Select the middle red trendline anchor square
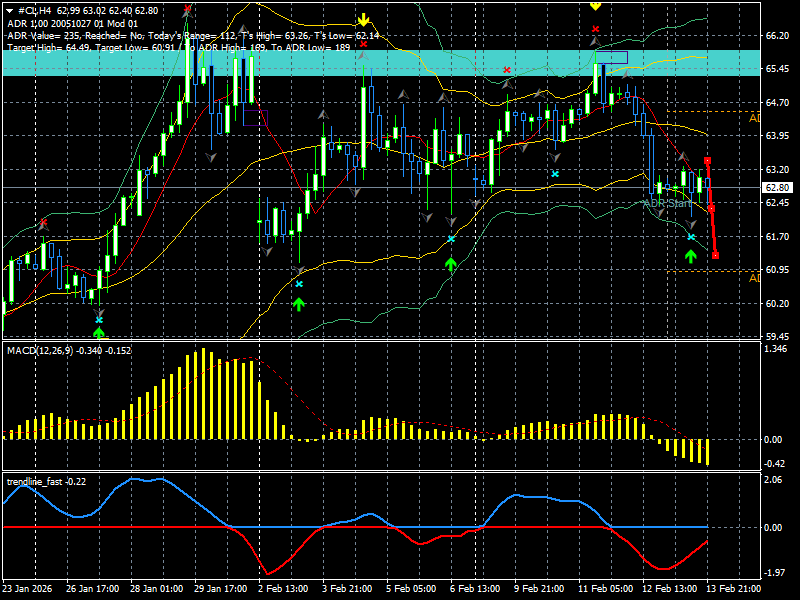The width and height of the screenshot is (800, 600). [x=711, y=209]
